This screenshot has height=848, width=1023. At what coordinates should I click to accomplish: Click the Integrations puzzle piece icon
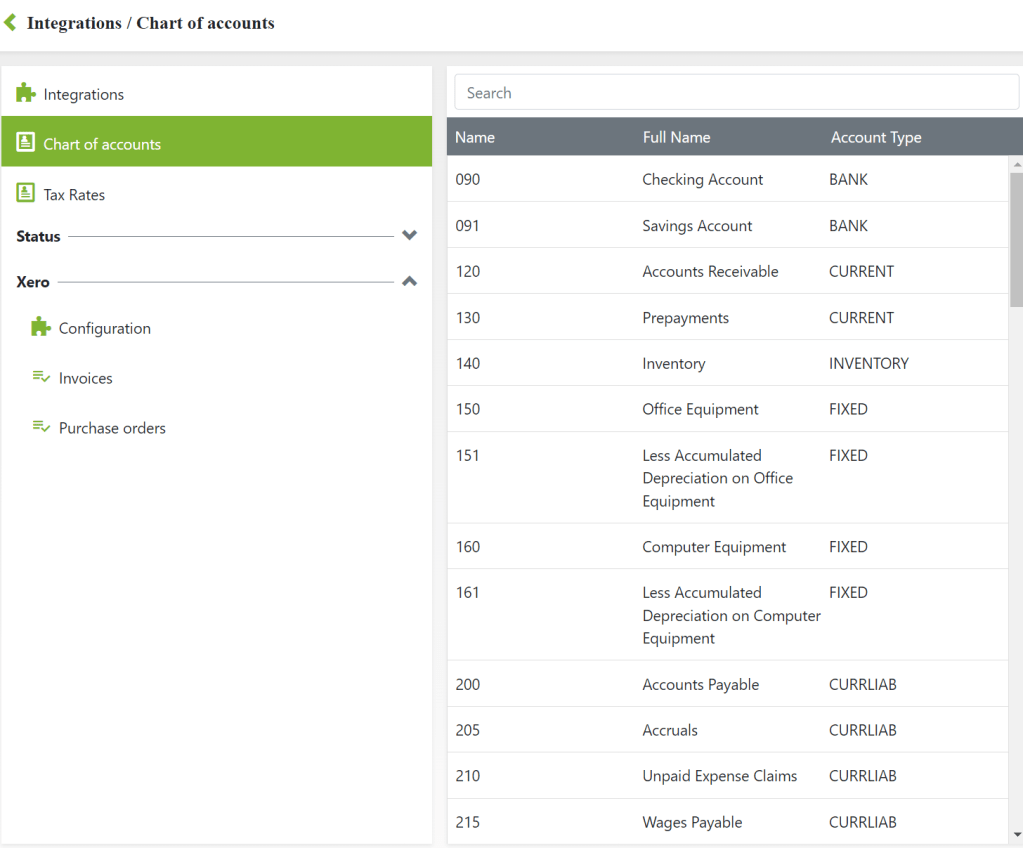(26, 93)
